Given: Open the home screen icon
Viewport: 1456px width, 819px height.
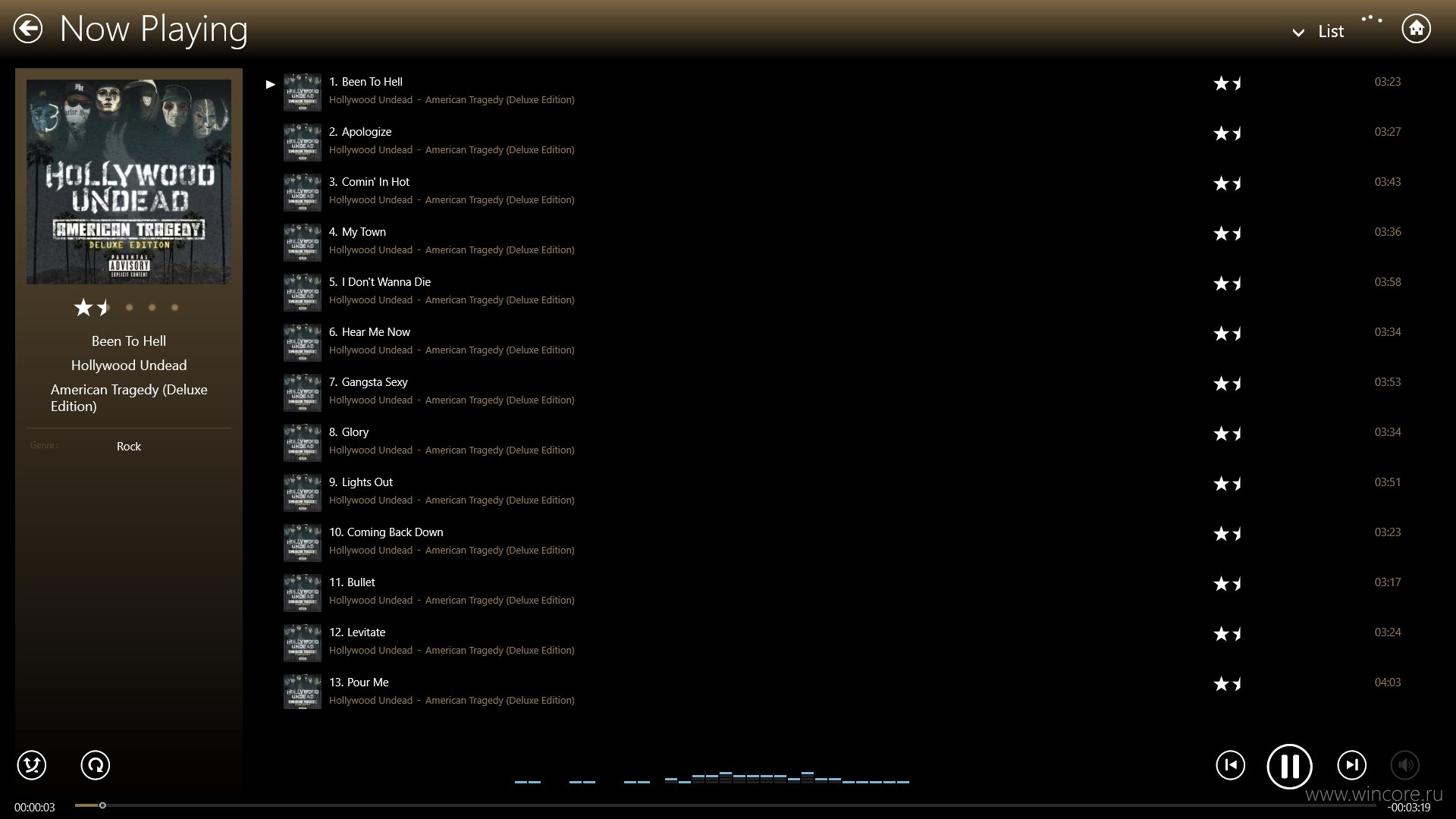Looking at the screenshot, I should coord(1416,29).
